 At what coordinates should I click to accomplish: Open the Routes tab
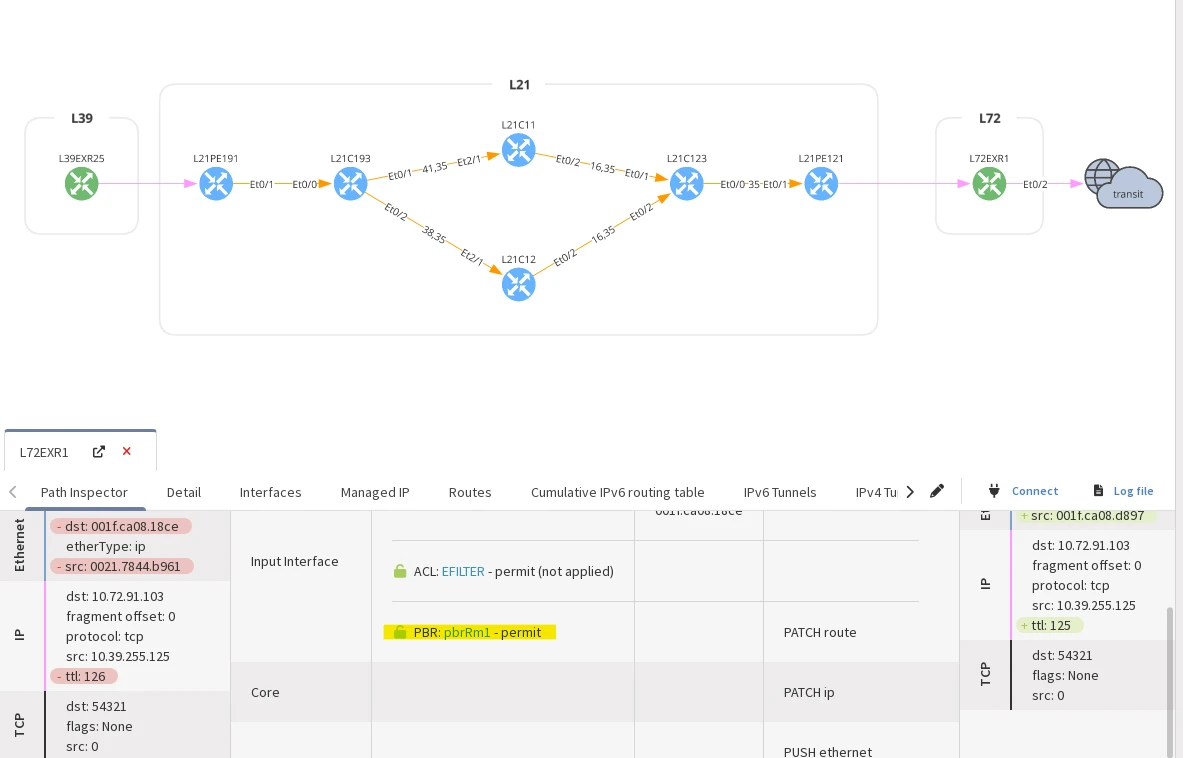coord(470,492)
